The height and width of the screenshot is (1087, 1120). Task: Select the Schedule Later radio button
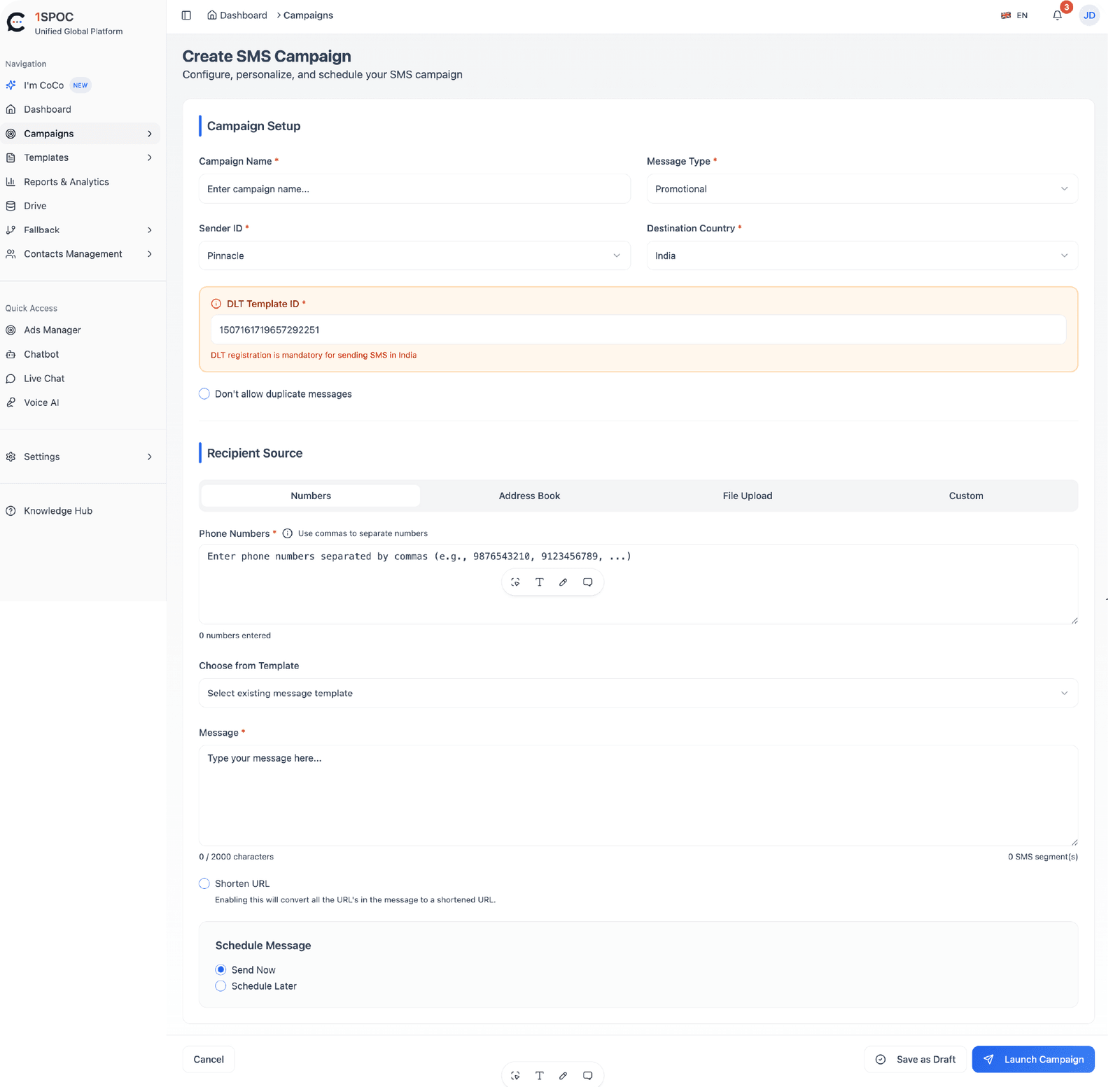(x=220, y=986)
